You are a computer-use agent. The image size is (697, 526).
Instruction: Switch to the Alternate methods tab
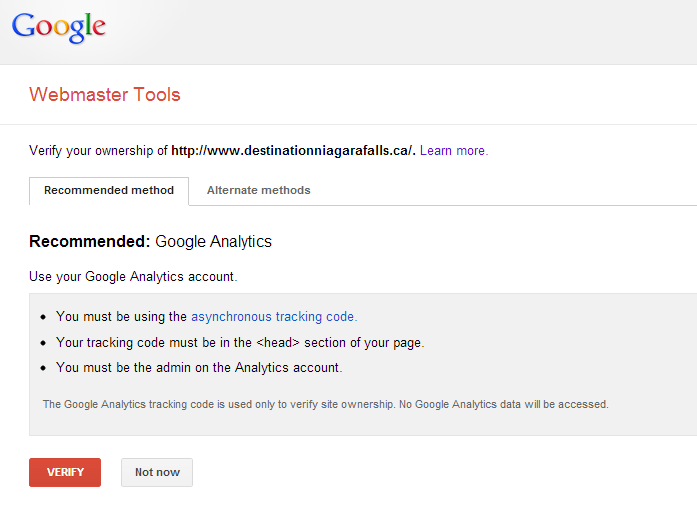coord(258,190)
